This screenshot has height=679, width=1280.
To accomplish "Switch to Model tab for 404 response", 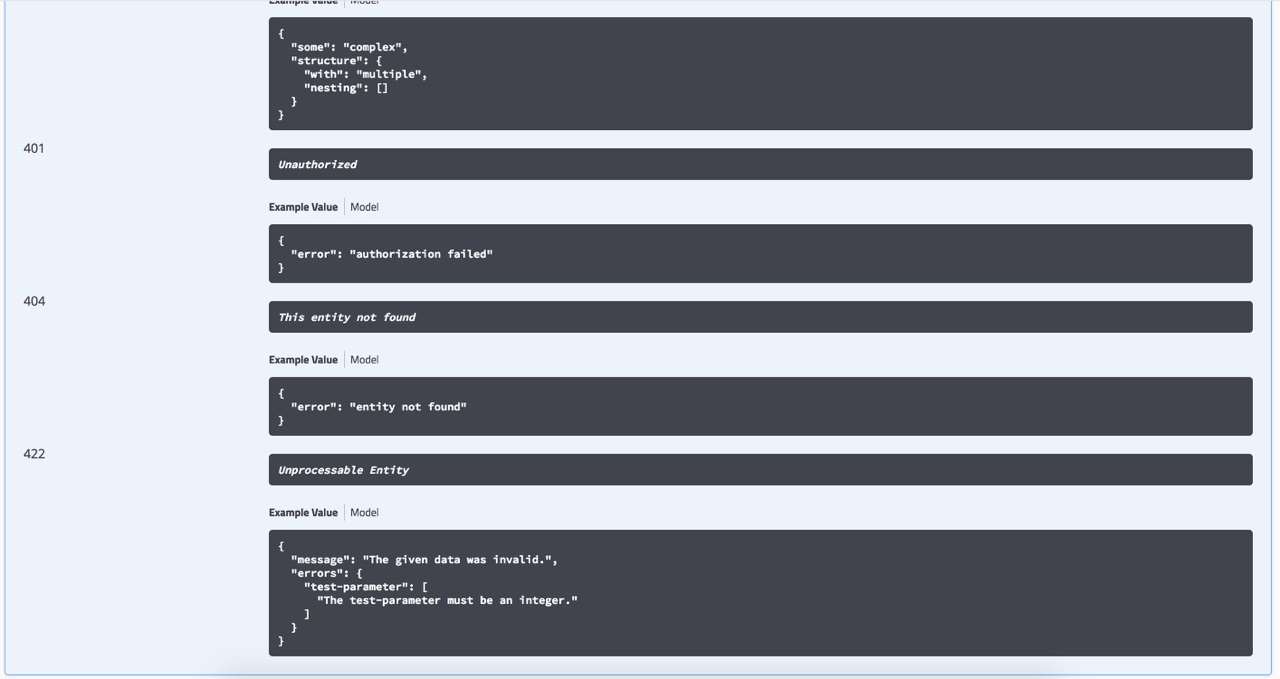I will tap(364, 360).
